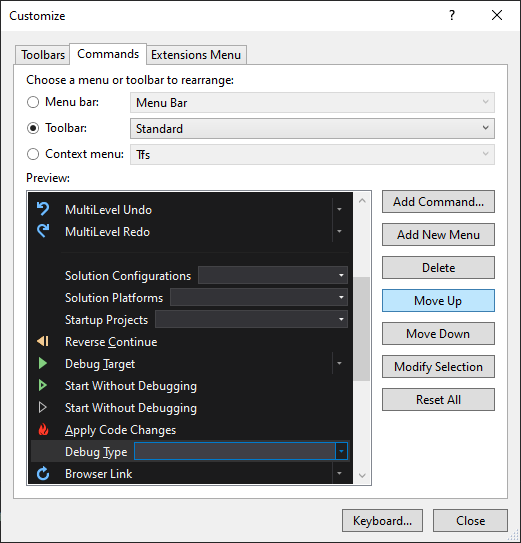Select the Menu bar radio button

33,102
